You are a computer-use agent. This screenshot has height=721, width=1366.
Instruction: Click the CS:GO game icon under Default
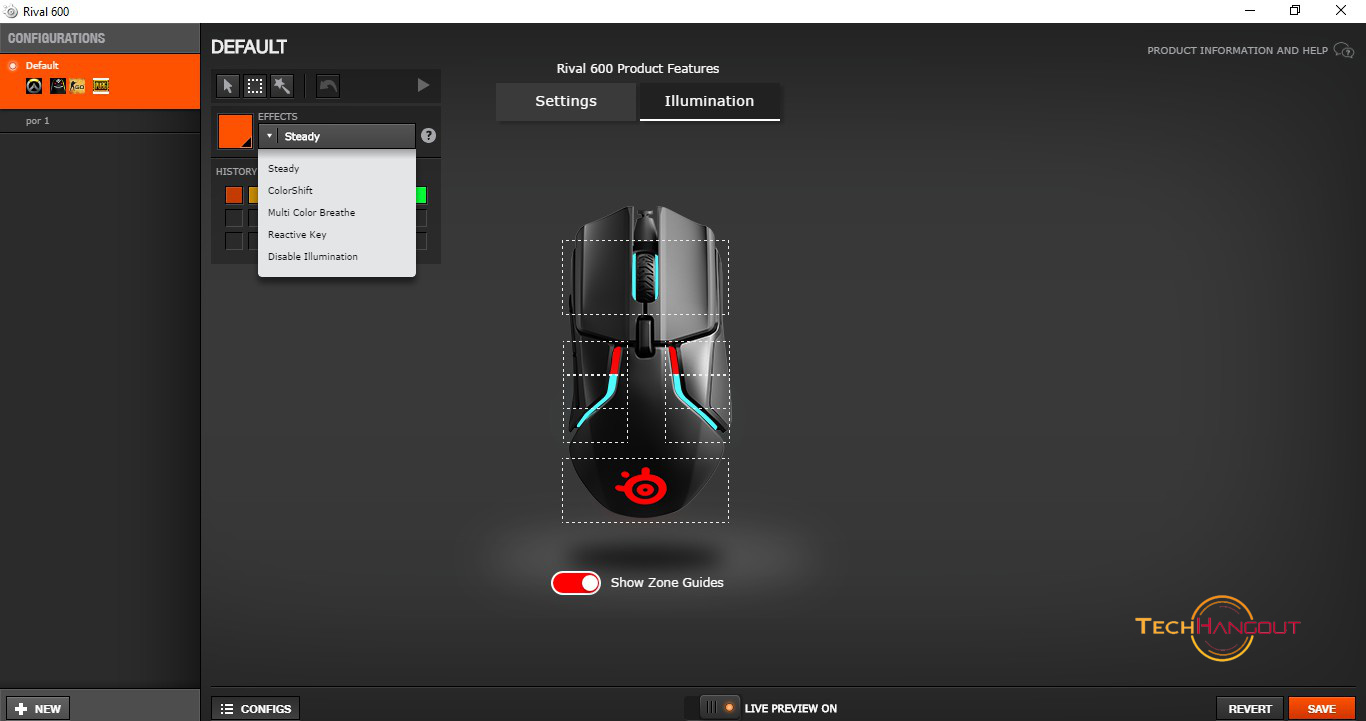[x=78, y=86]
